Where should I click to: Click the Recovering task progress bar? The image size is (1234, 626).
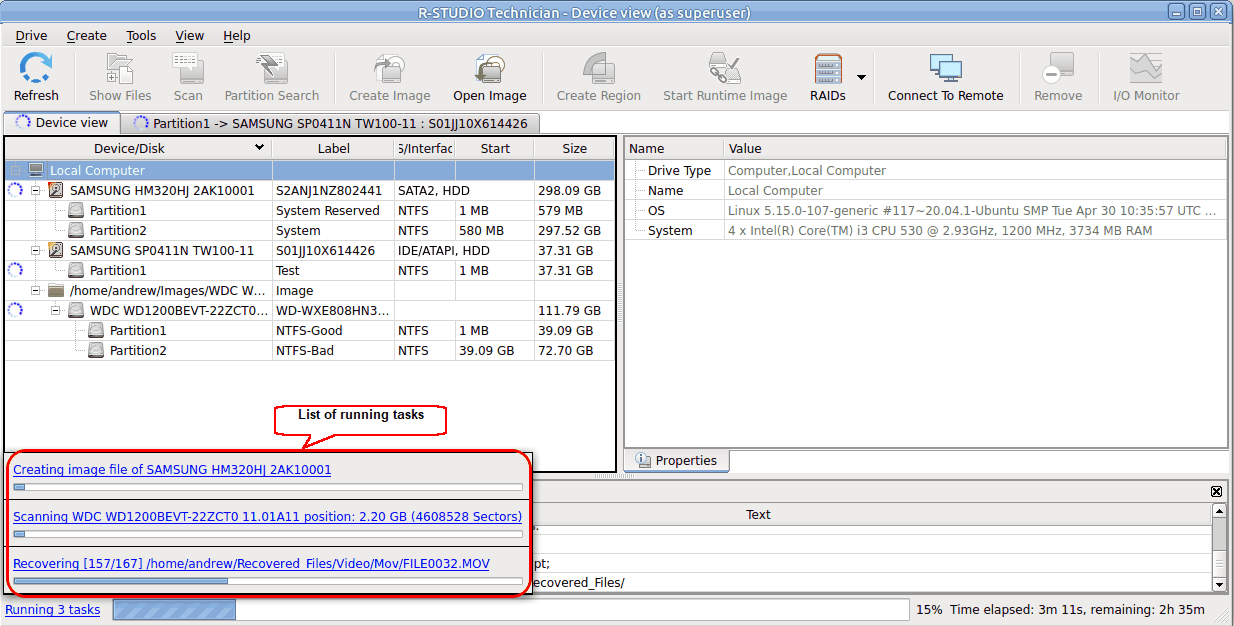tap(268, 581)
